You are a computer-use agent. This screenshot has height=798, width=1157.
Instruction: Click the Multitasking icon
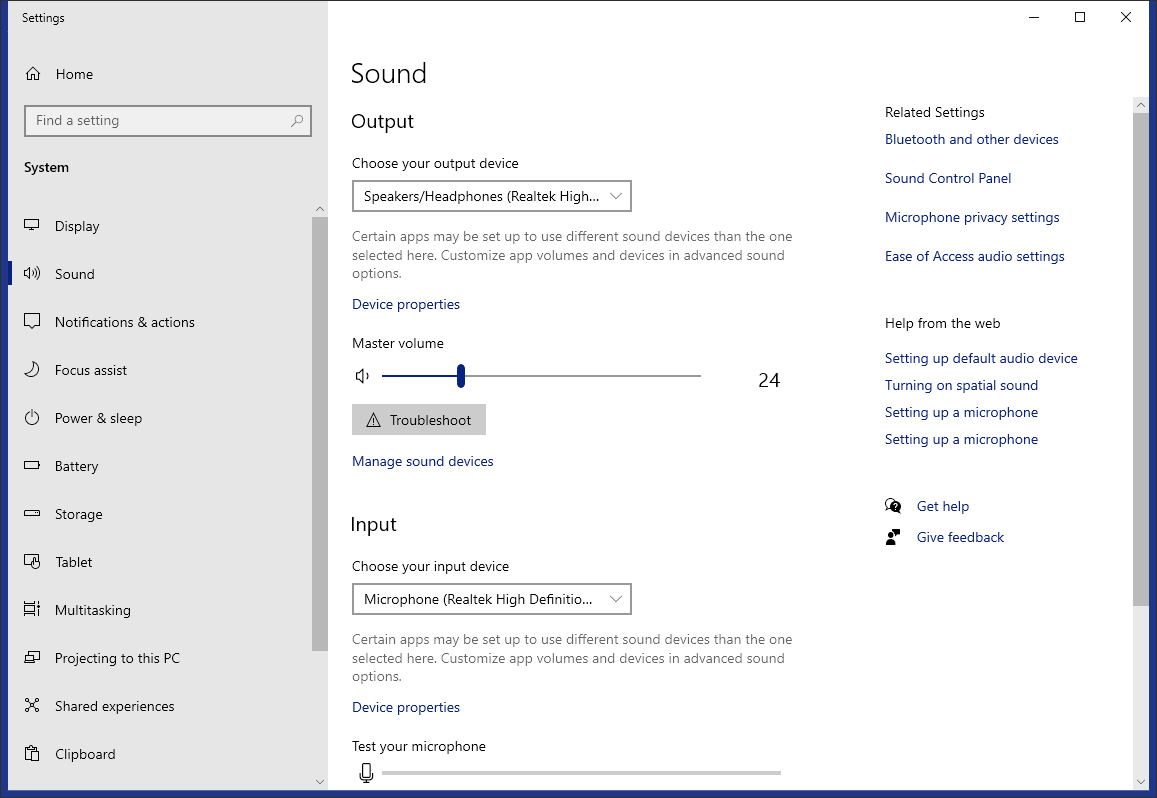tap(32, 609)
